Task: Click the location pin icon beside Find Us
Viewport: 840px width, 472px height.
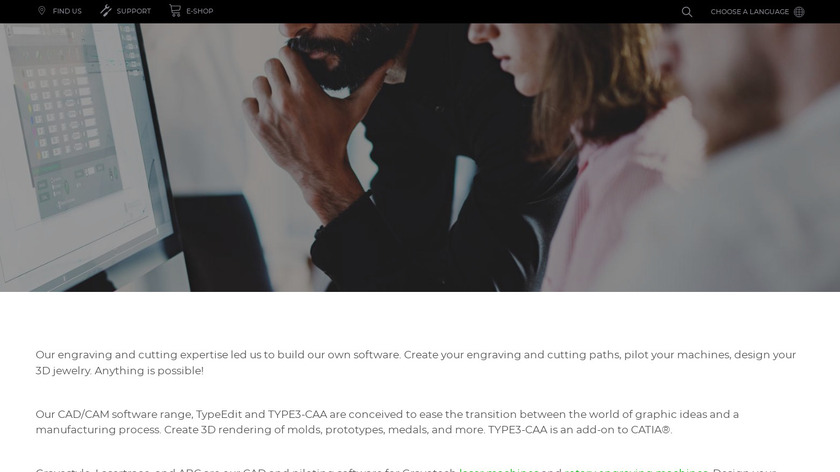Action: point(42,11)
